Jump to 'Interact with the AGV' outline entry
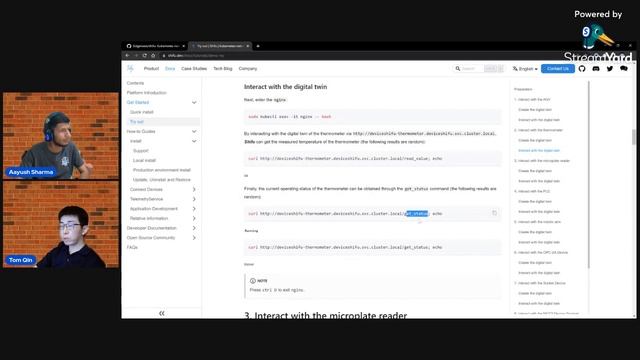640x360 pixels. click(533, 100)
